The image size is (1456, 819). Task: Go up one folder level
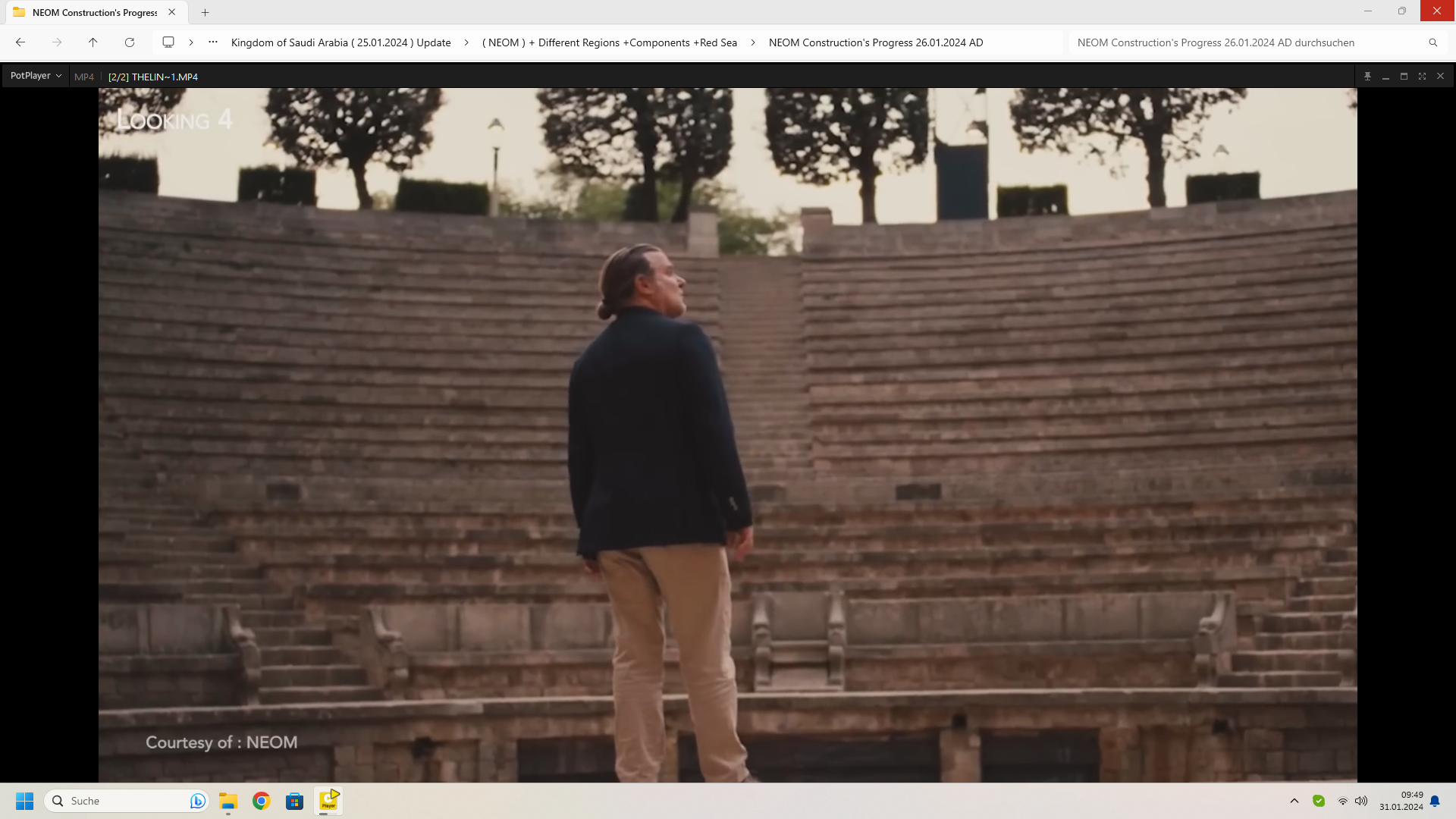[x=93, y=42]
